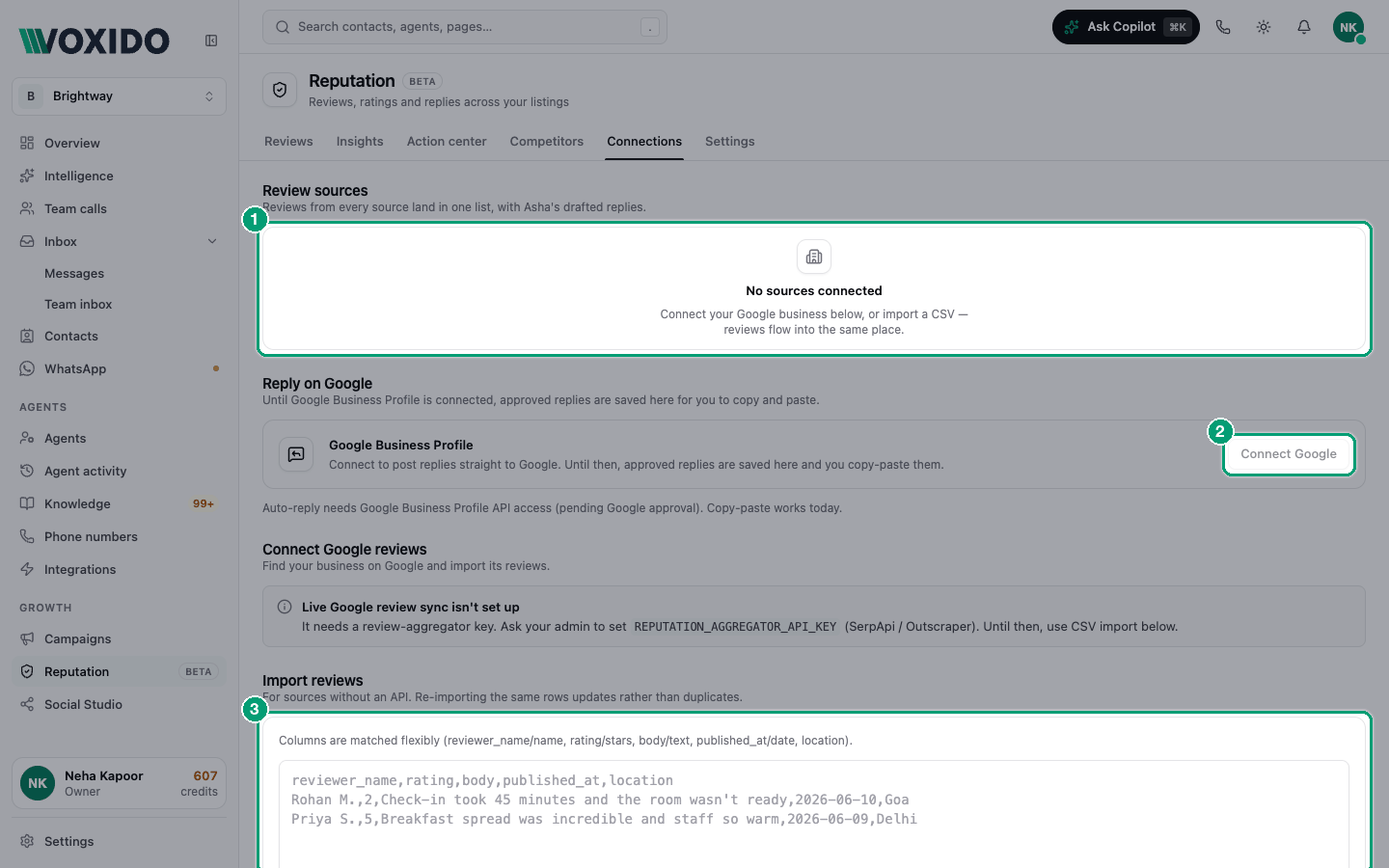Click the Overview grid icon
This screenshot has width=1389, height=868.
coord(27,143)
